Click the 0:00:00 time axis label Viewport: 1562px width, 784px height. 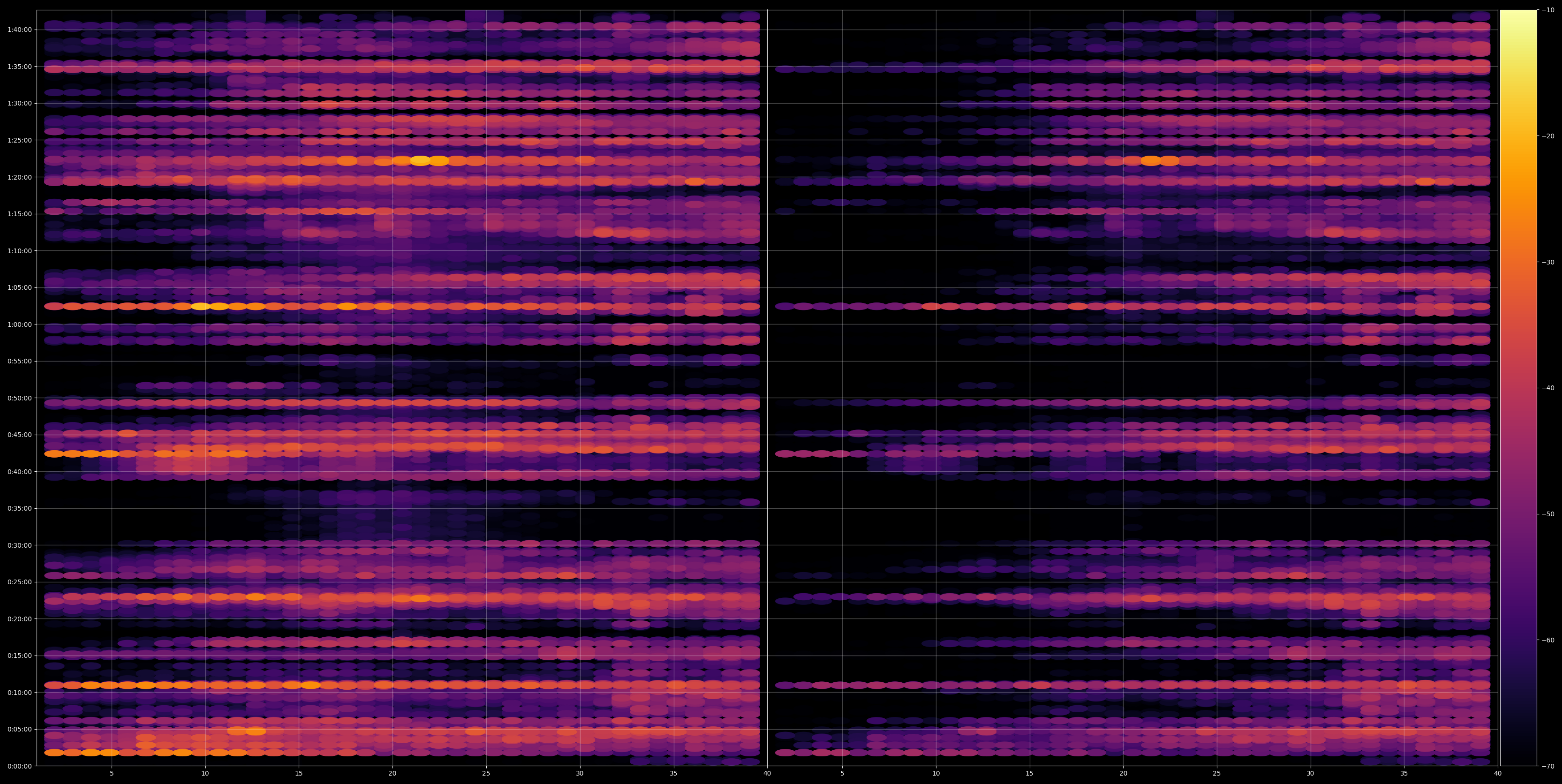19,766
